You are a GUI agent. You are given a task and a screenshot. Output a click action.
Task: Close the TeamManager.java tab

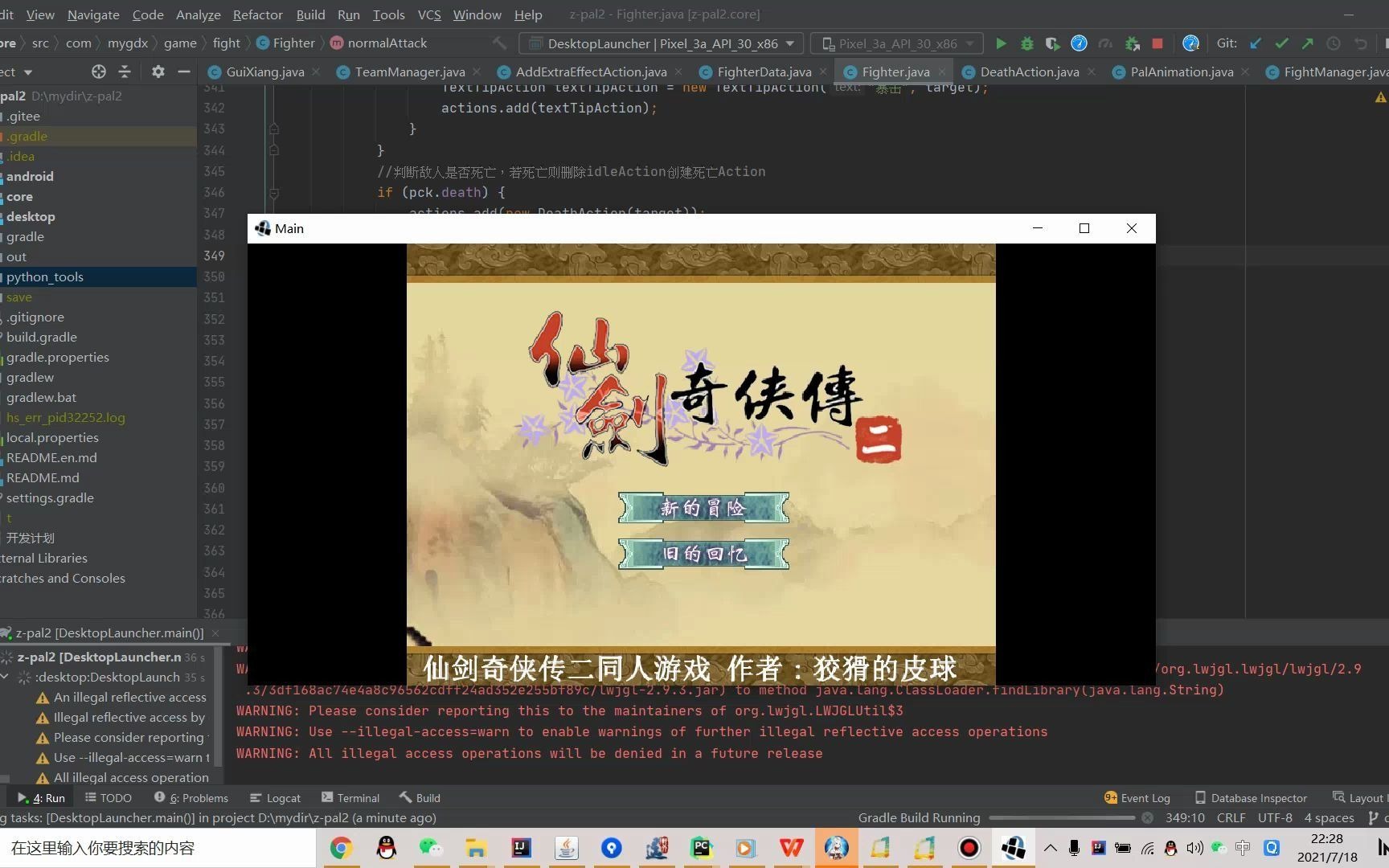[477, 72]
